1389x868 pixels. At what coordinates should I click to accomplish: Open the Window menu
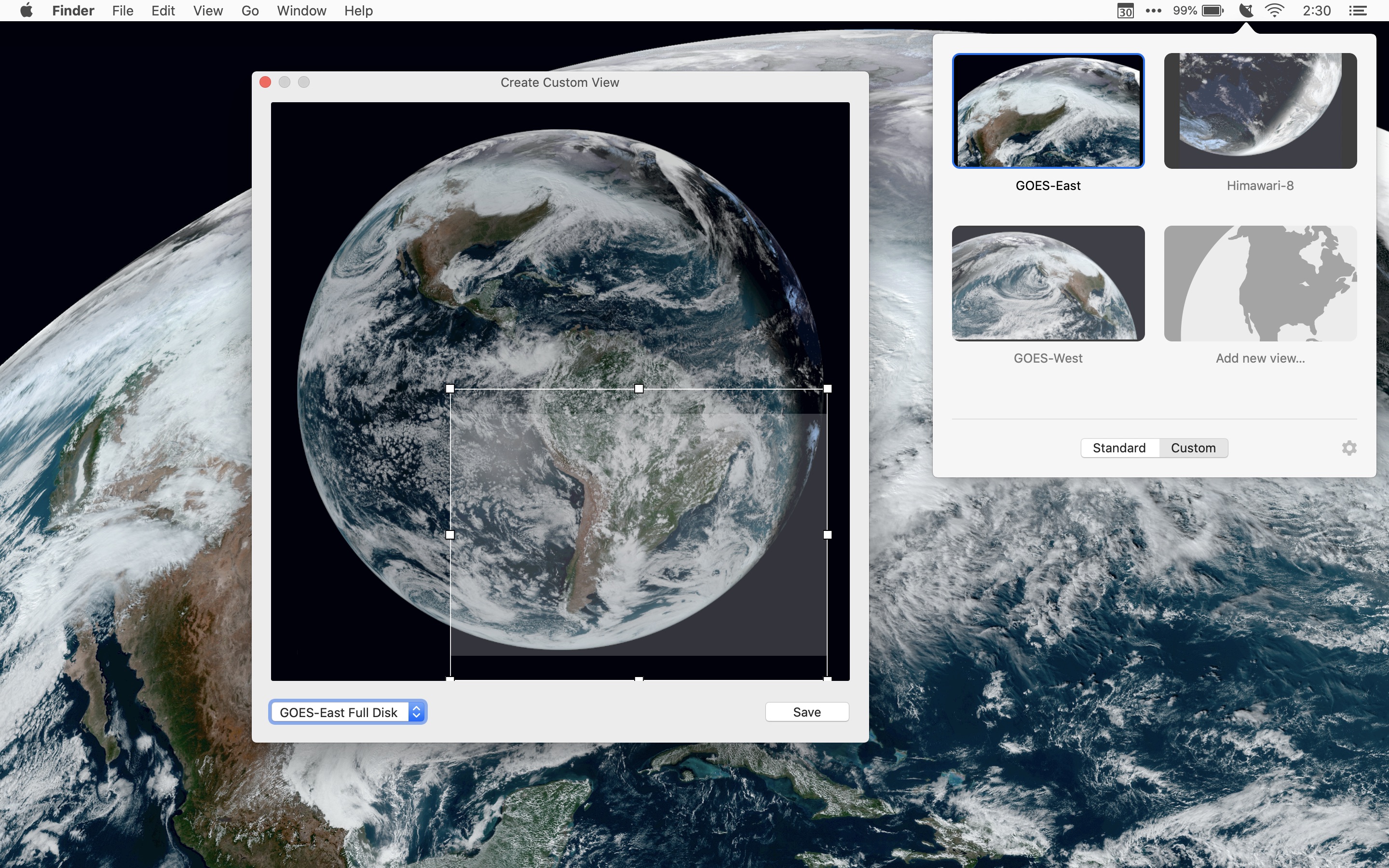(x=301, y=11)
